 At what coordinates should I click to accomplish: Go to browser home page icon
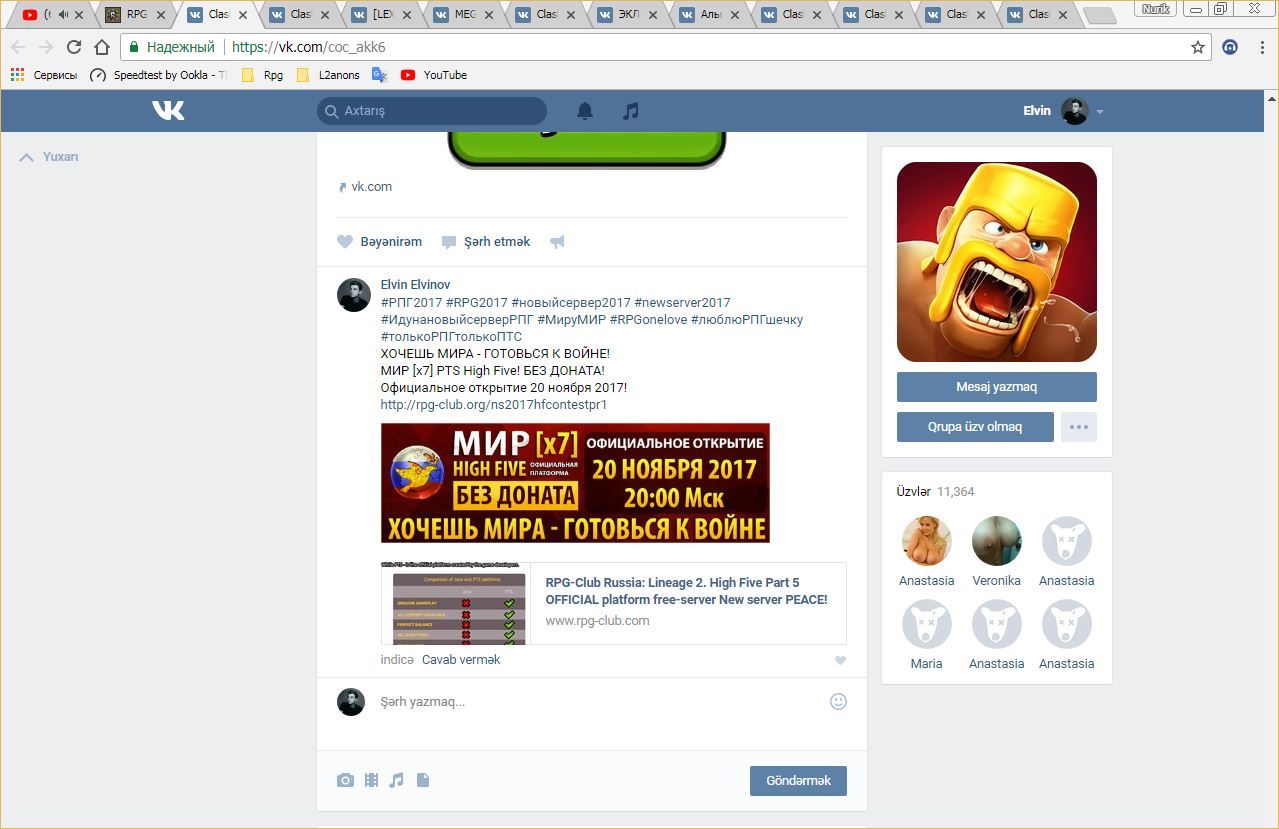101,47
